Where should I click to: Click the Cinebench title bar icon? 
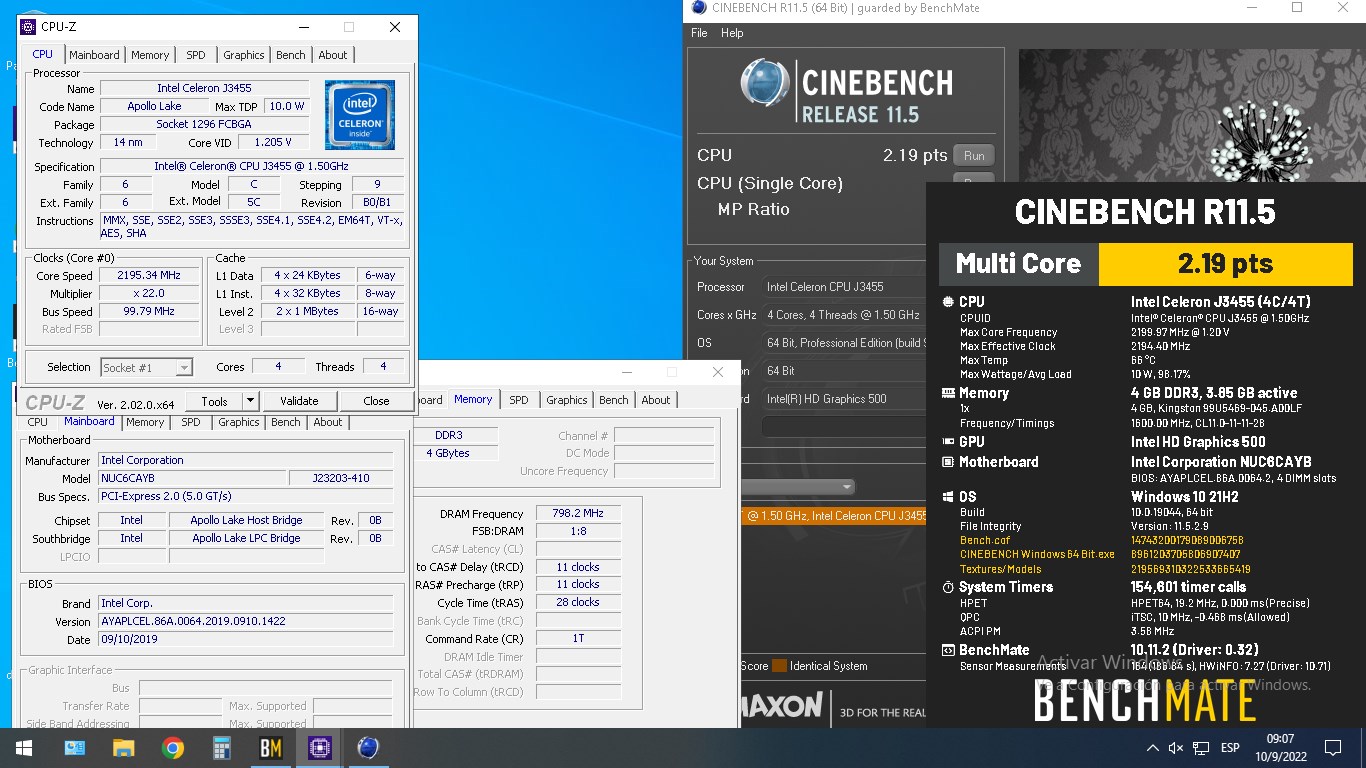tap(698, 8)
